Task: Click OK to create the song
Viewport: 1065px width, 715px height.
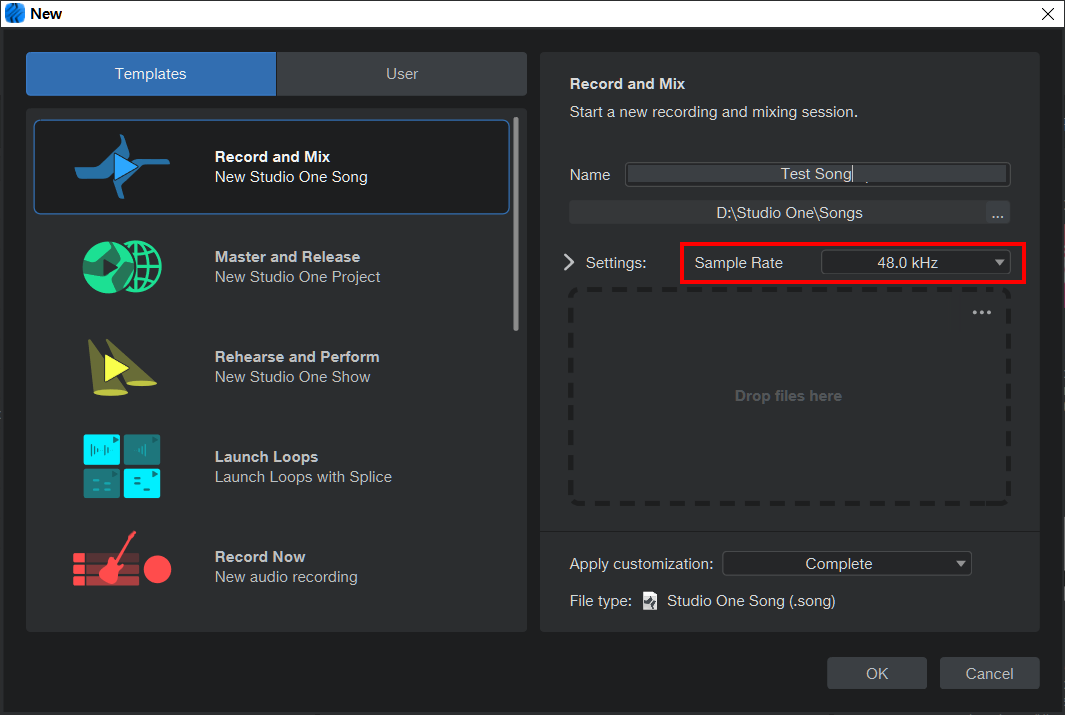Action: click(877, 674)
